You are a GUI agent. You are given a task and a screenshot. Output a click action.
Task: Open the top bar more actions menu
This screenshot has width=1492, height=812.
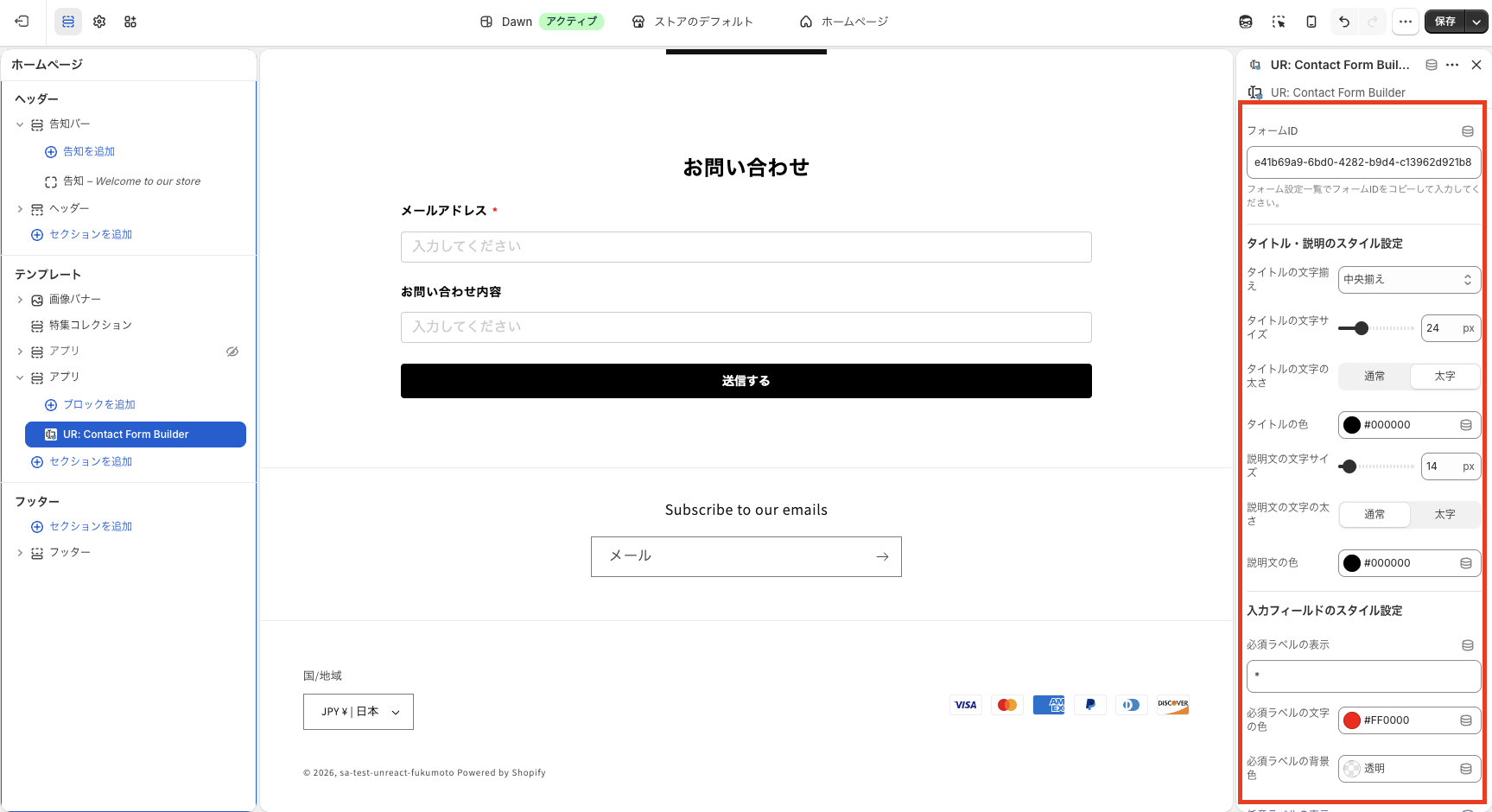click(x=1406, y=22)
